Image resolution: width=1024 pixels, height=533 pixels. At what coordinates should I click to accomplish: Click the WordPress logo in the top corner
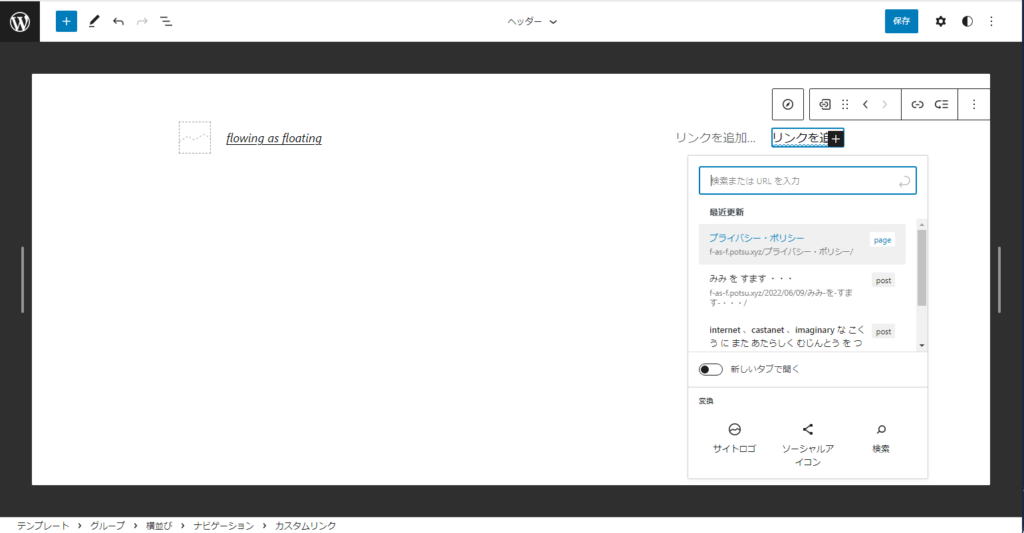pyautogui.click(x=20, y=21)
